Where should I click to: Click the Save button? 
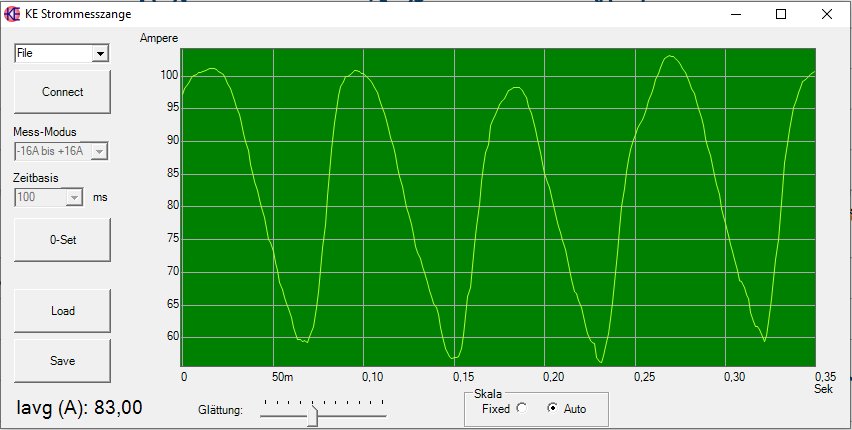point(62,361)
